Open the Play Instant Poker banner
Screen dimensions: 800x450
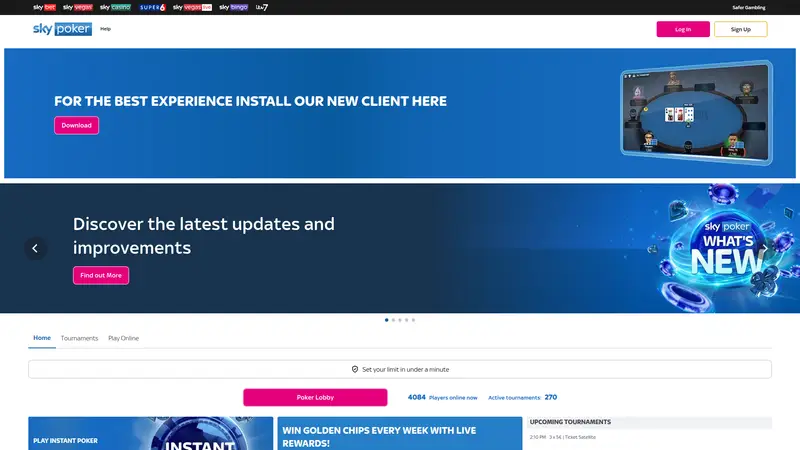pyautogui.click(x=151, y=433)
